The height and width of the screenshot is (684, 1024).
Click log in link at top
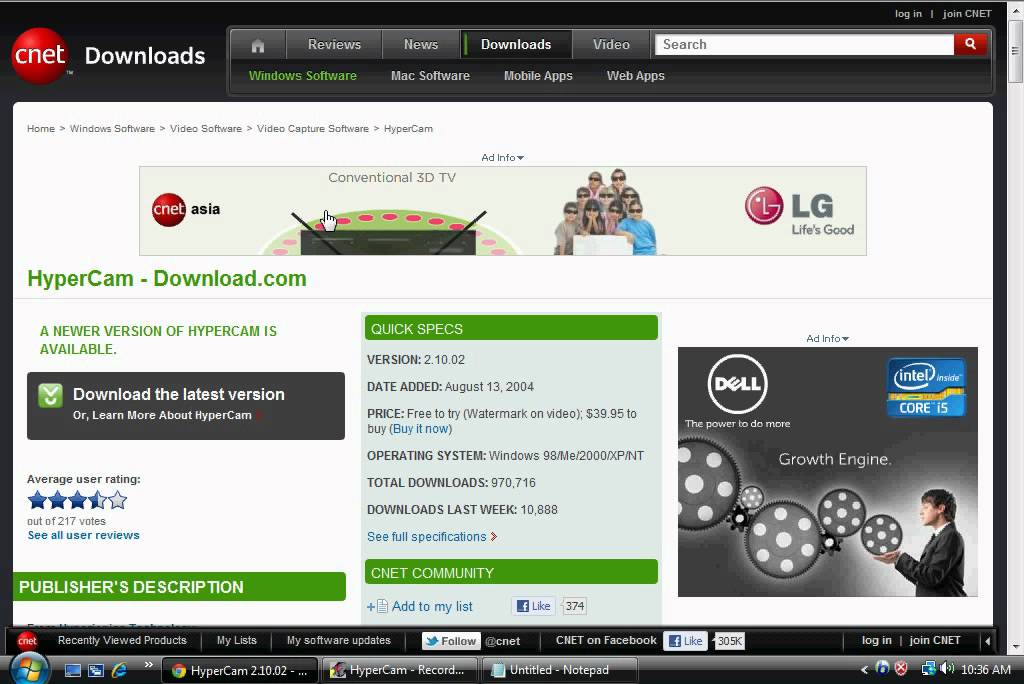[908, 14]
